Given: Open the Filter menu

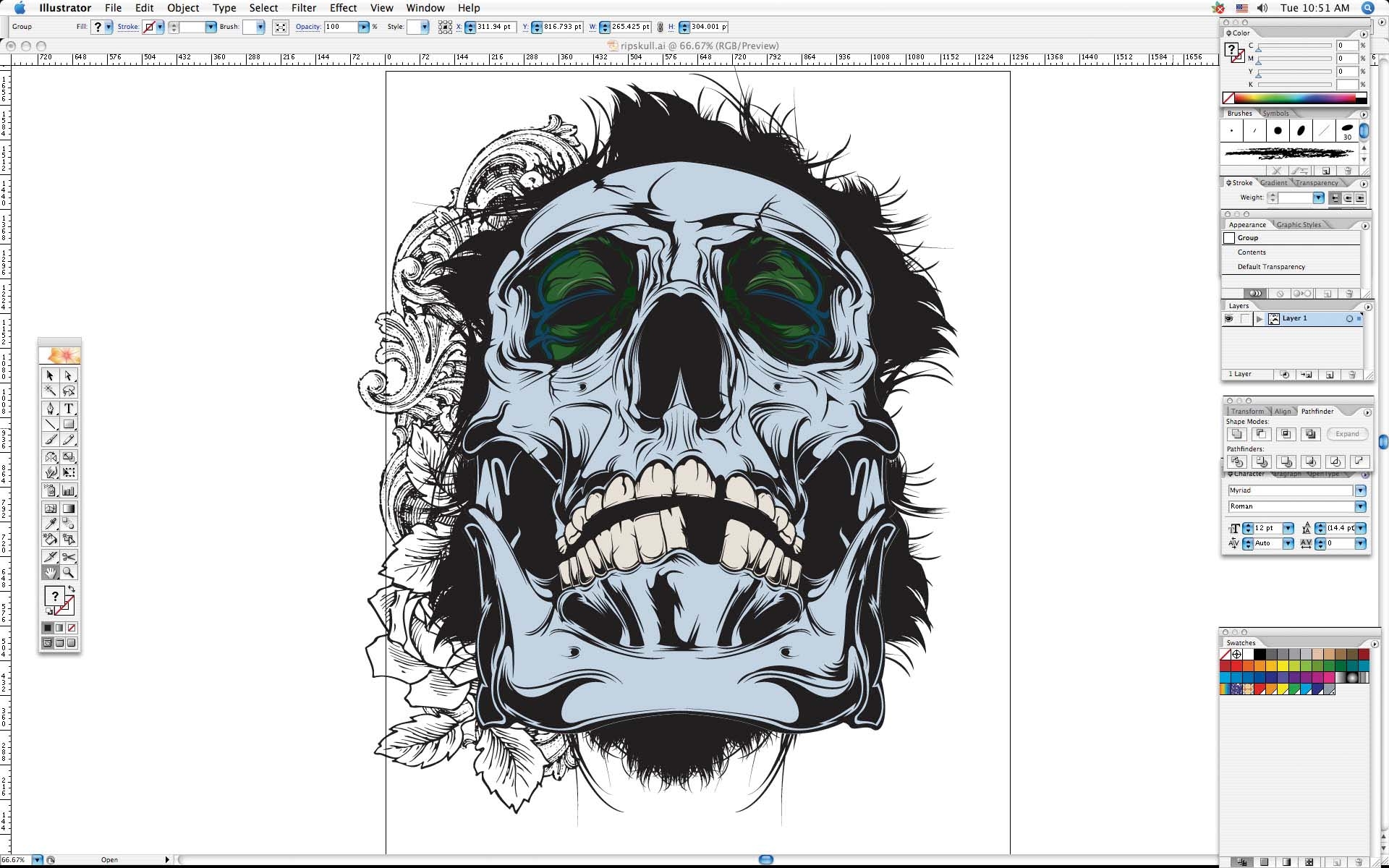Looking at the screenshot, I should pyautogui.click(x=304, y=8).
